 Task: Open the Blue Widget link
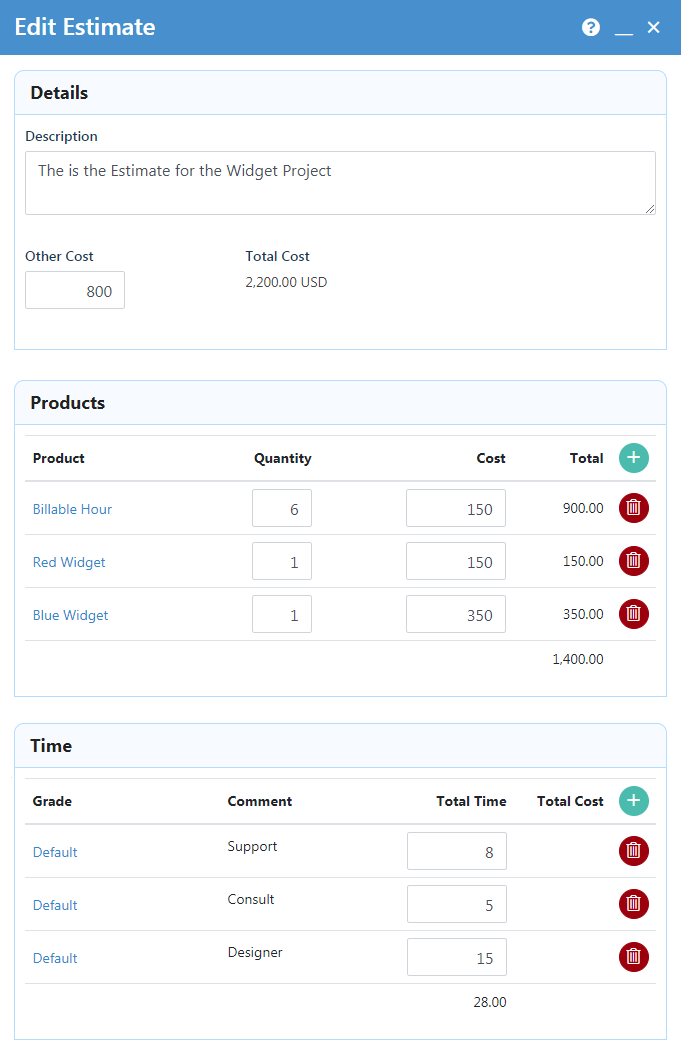pyautogui.click(x=70, y=615)
